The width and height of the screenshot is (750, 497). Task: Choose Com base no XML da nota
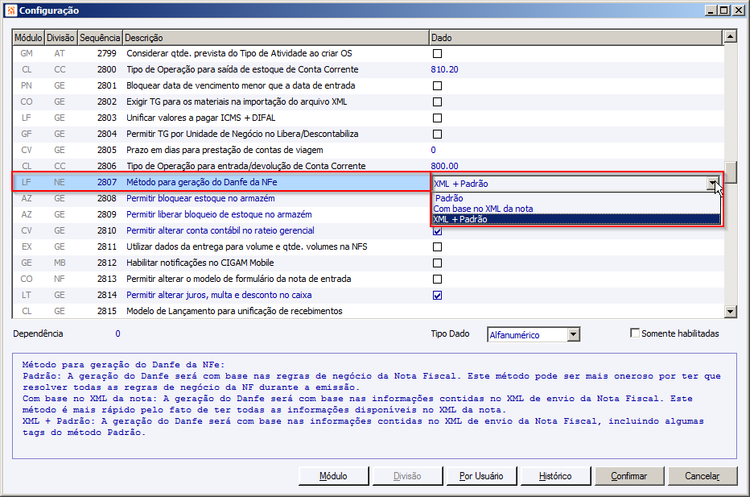coord(576,209)
